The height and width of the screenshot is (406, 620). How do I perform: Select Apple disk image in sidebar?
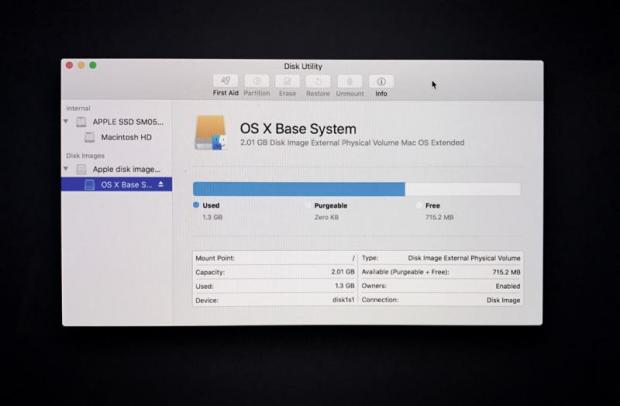pos(126,169)
